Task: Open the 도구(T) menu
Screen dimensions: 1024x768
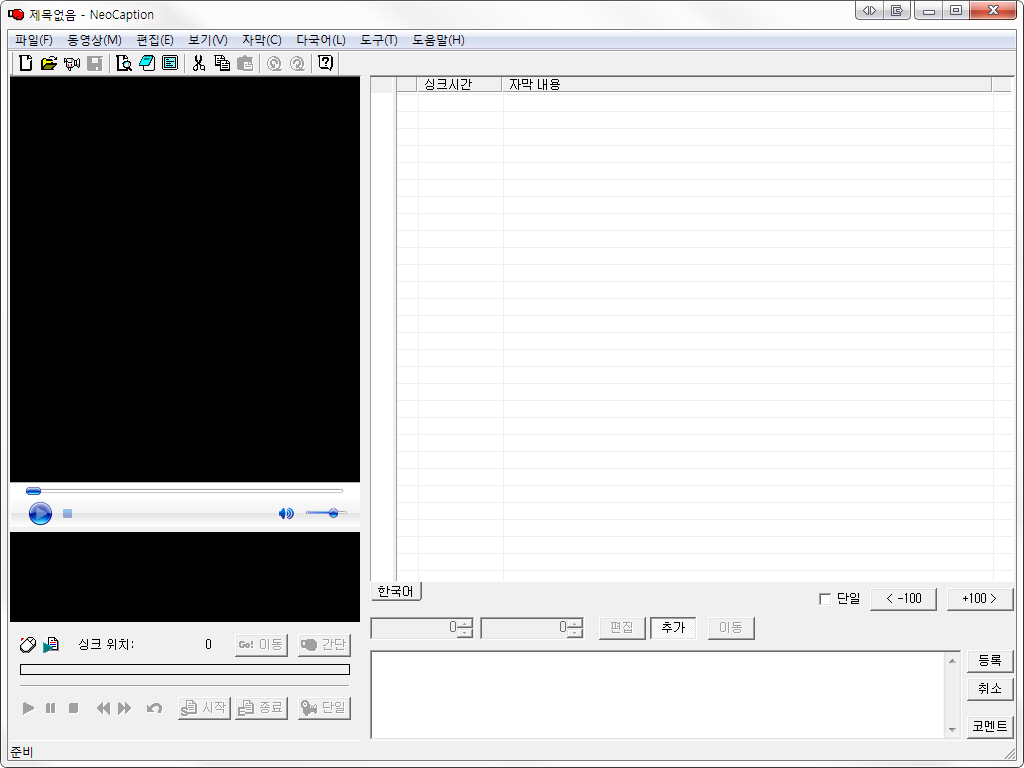Action: pos(379,40)
